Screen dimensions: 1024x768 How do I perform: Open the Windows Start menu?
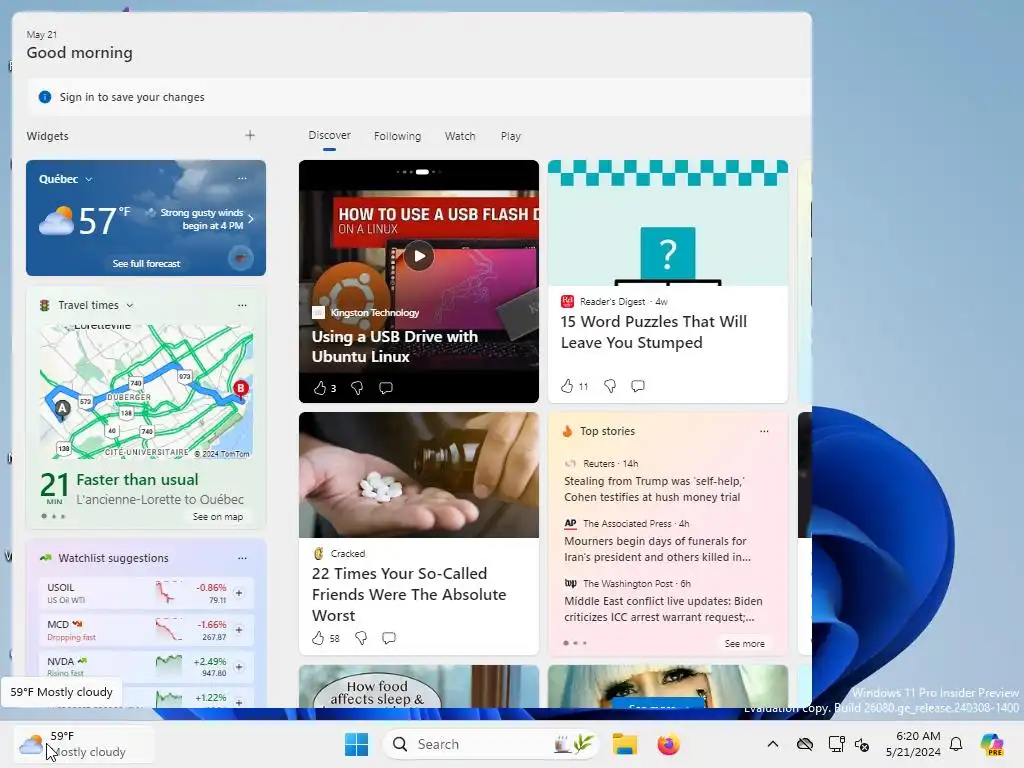click(357, 744)
